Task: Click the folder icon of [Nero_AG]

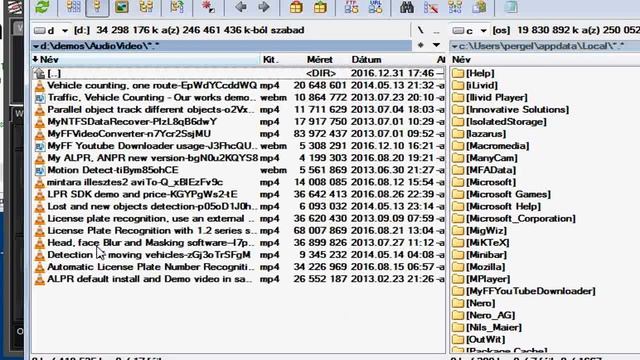Action: (458, 315)
